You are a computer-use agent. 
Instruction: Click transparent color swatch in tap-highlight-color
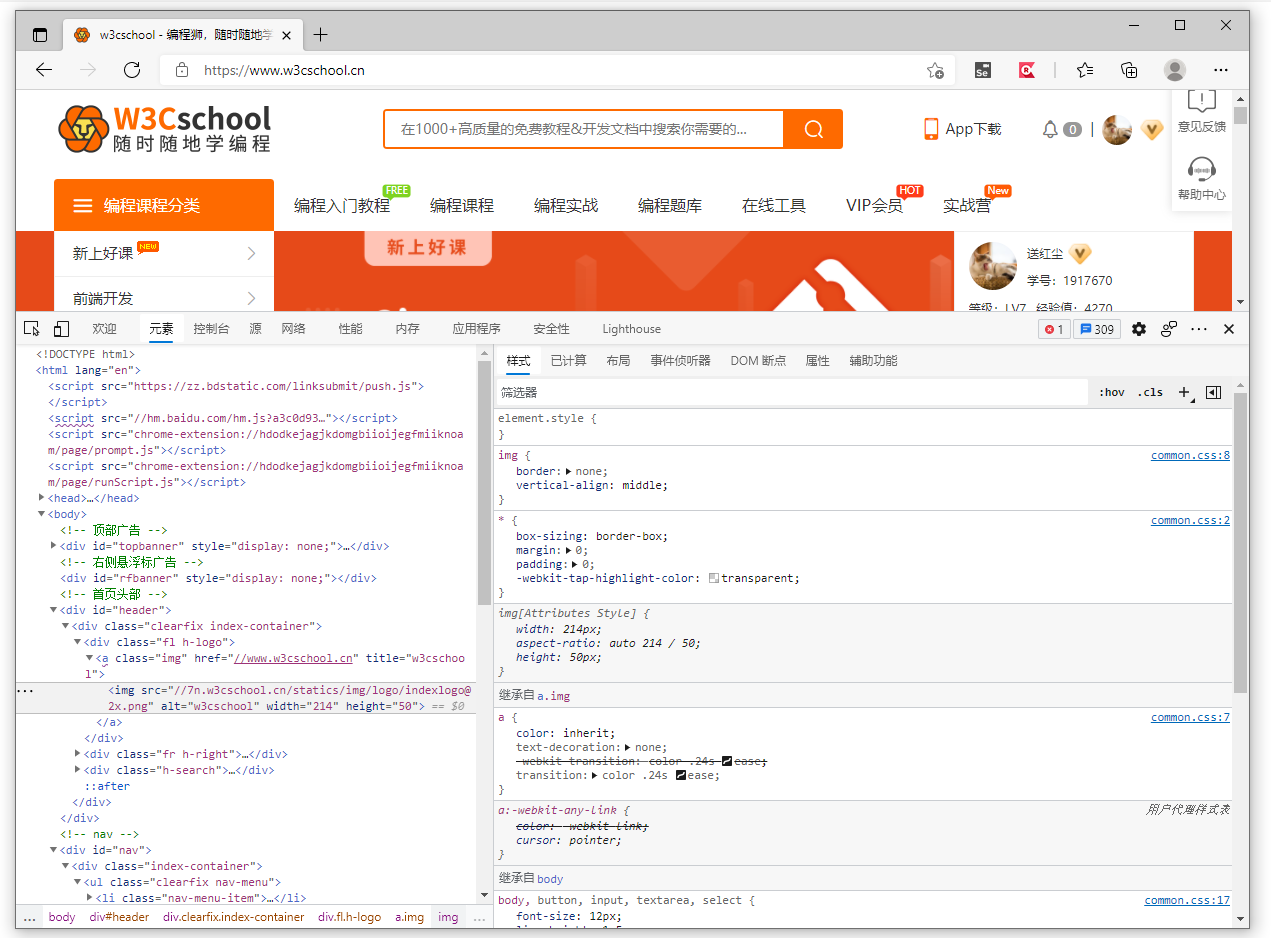(x=714, y=578)
